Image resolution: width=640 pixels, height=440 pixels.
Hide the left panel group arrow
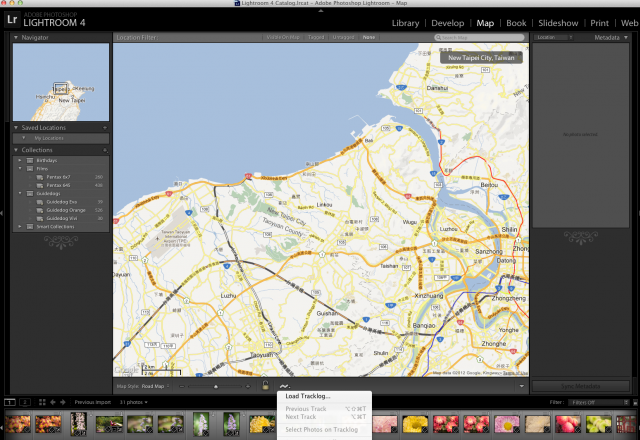click(x=2, y=213)
